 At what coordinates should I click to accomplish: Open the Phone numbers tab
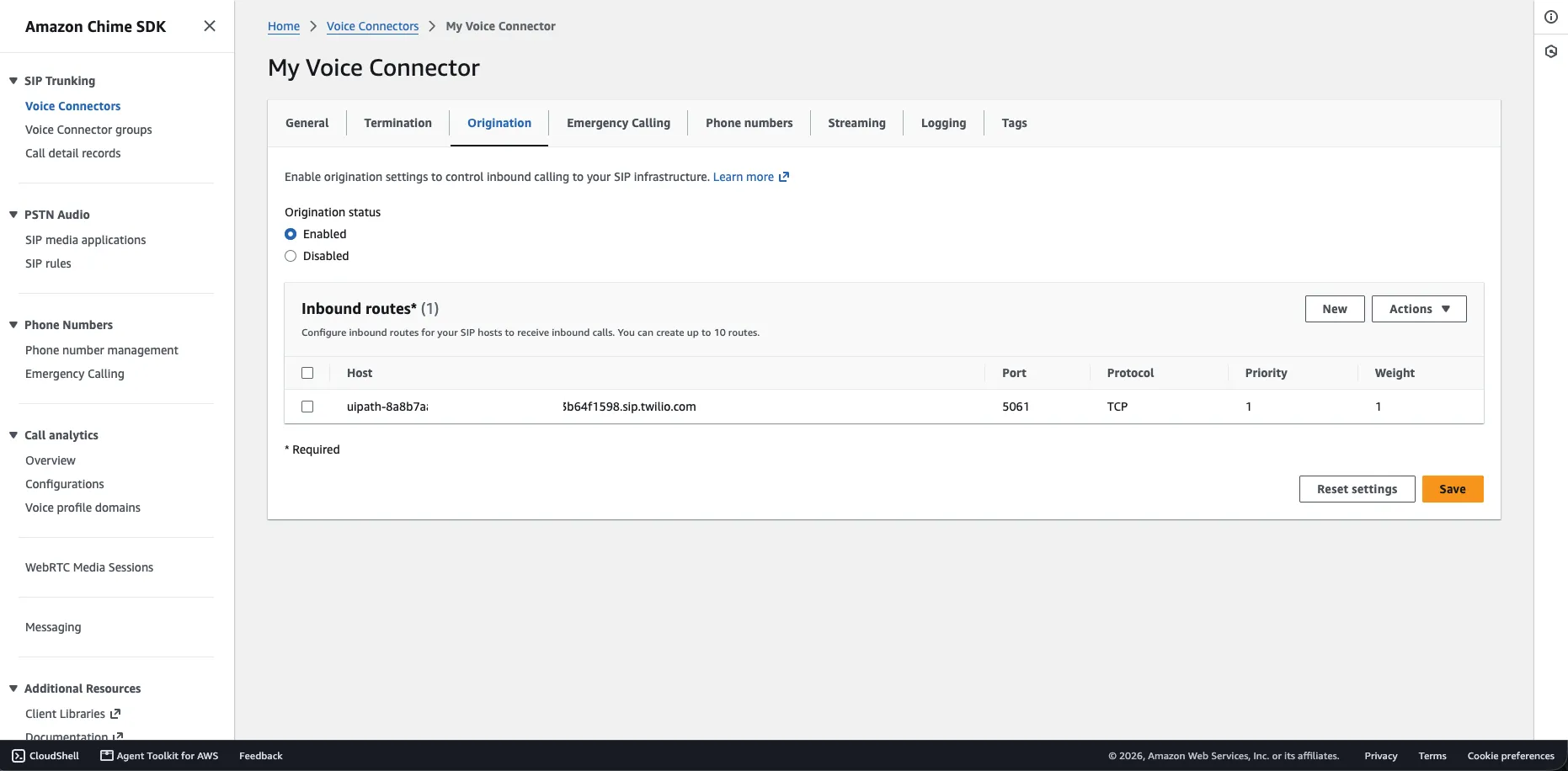point(749,123)
